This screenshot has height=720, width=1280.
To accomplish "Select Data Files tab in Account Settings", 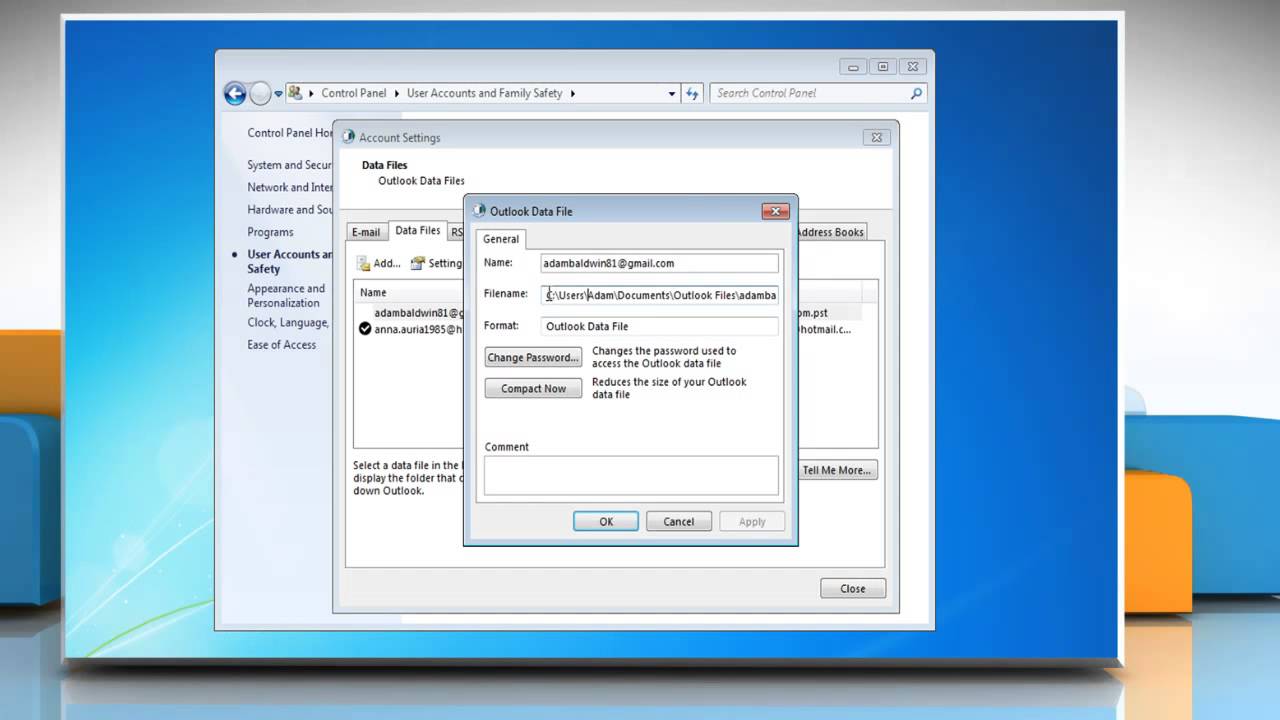I will 417,230.
